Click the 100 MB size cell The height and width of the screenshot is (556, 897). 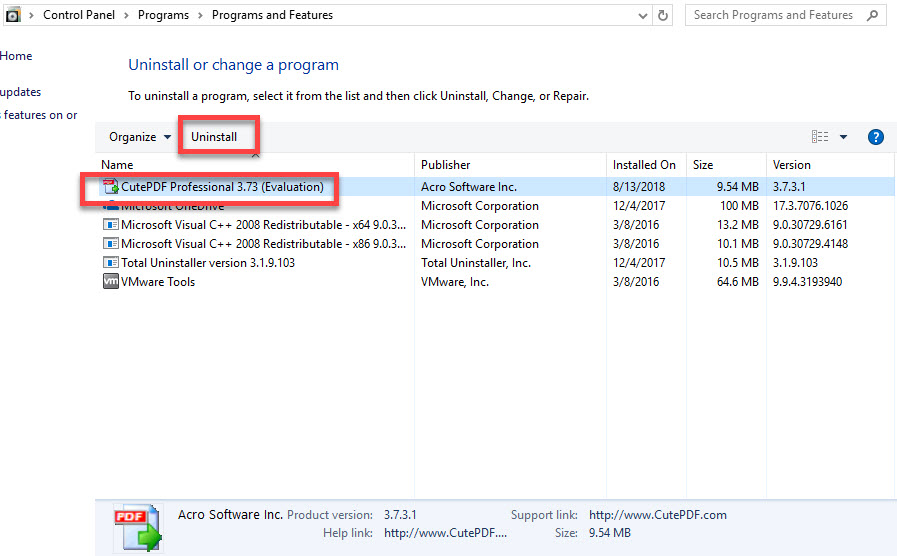click(739, 205)
